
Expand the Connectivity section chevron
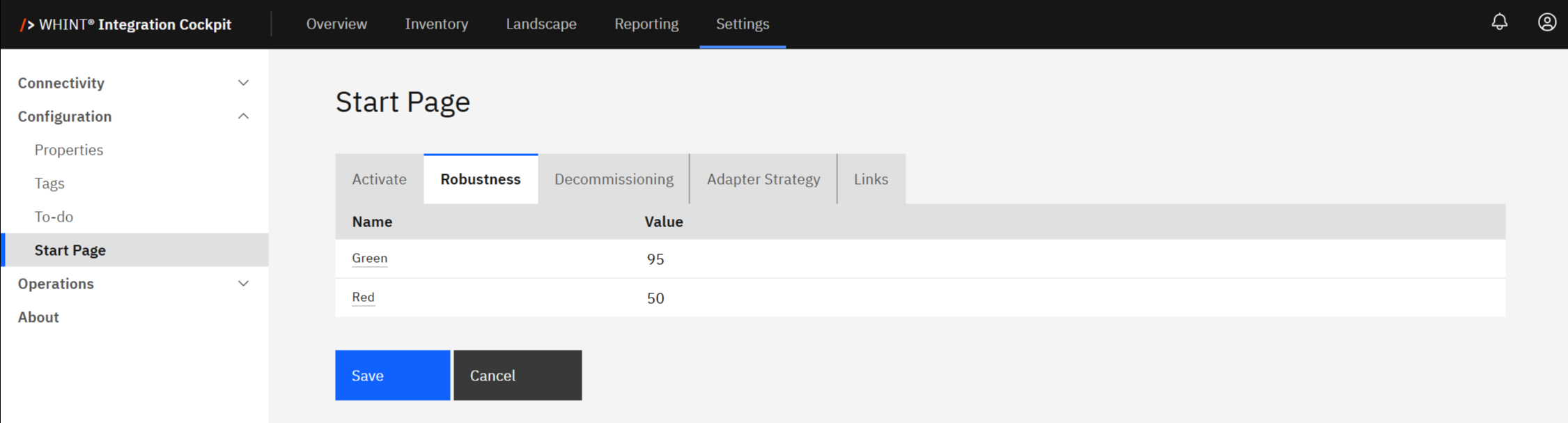(243, 83)
